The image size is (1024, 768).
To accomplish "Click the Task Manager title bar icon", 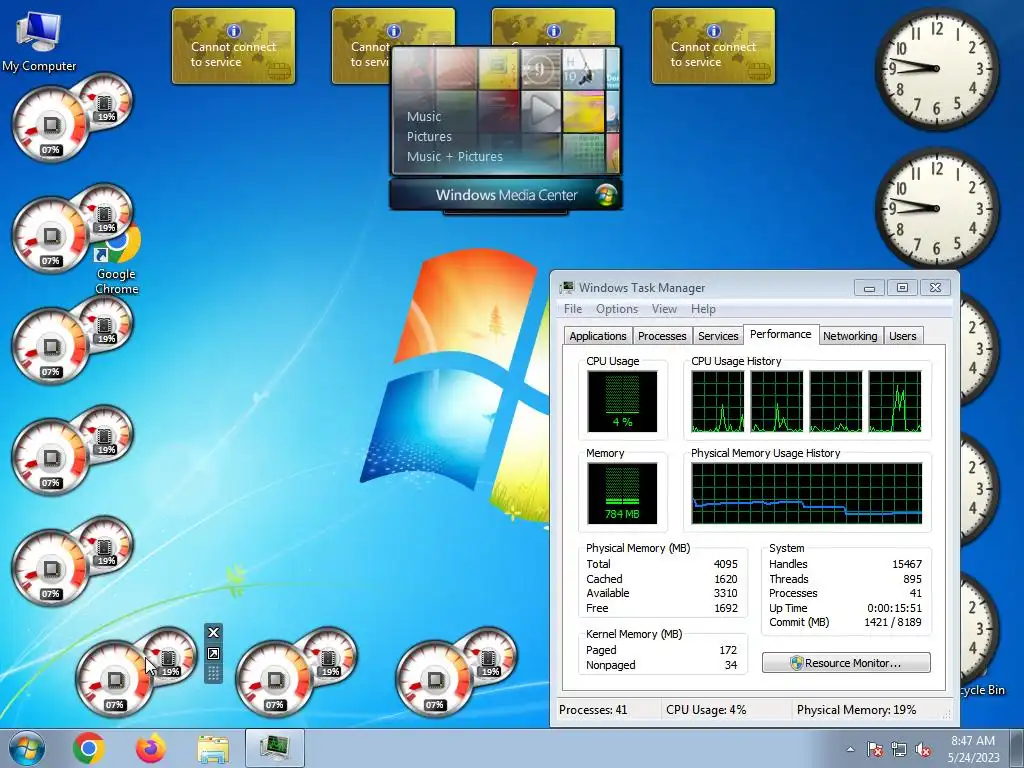I will (x=567, y=287).
